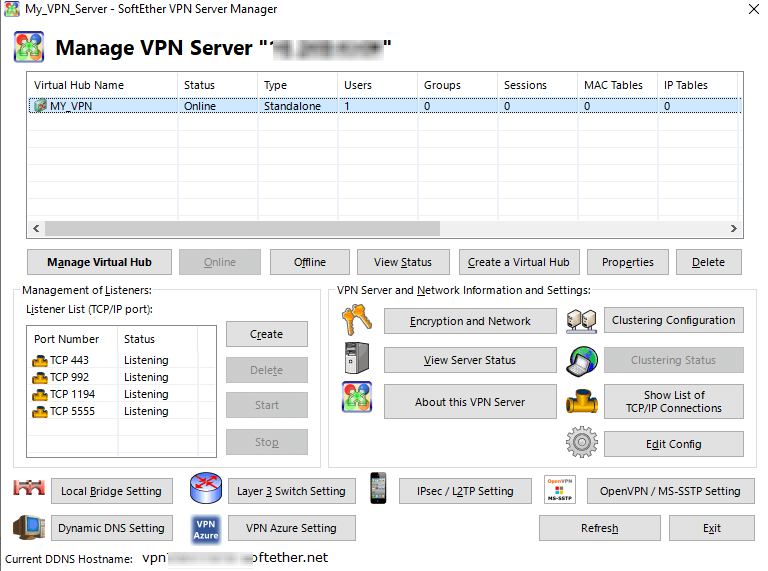Select the MY_VPN hub row name
Image resolution: width=768 pixels, height=571 pixels.
(71, 106)
